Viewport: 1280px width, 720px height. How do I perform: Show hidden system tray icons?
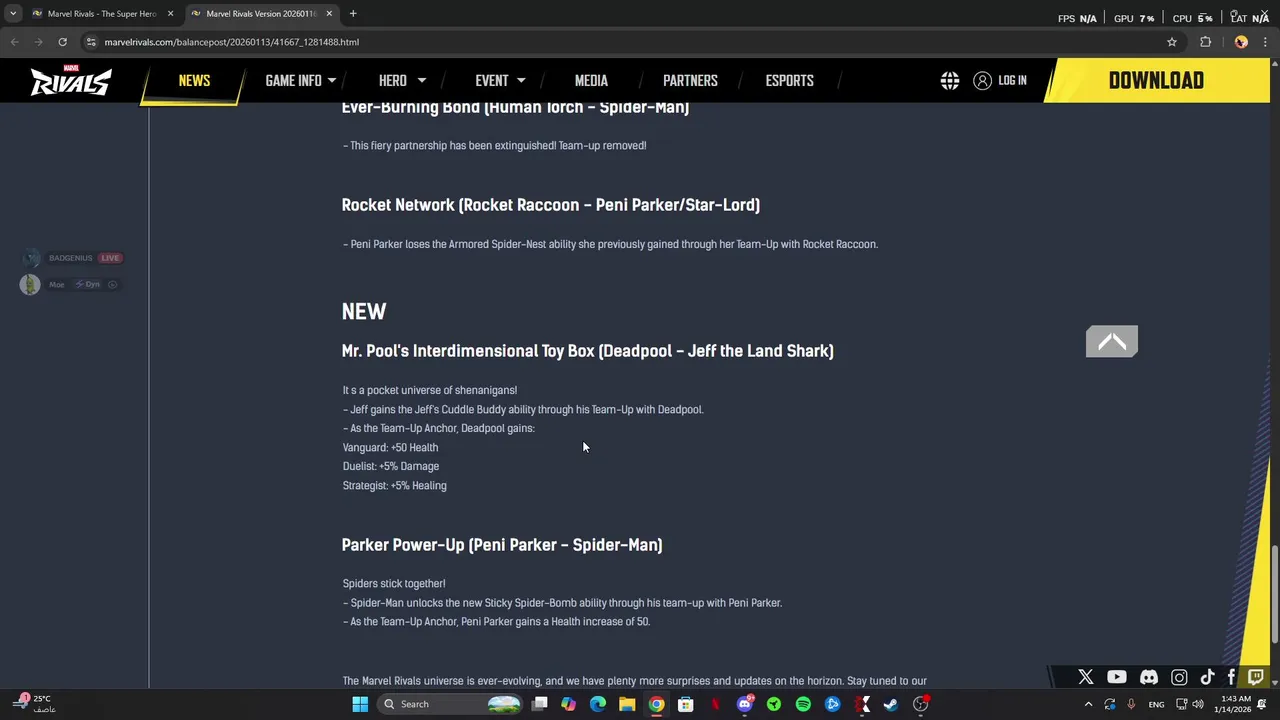tap(1088, 704)
